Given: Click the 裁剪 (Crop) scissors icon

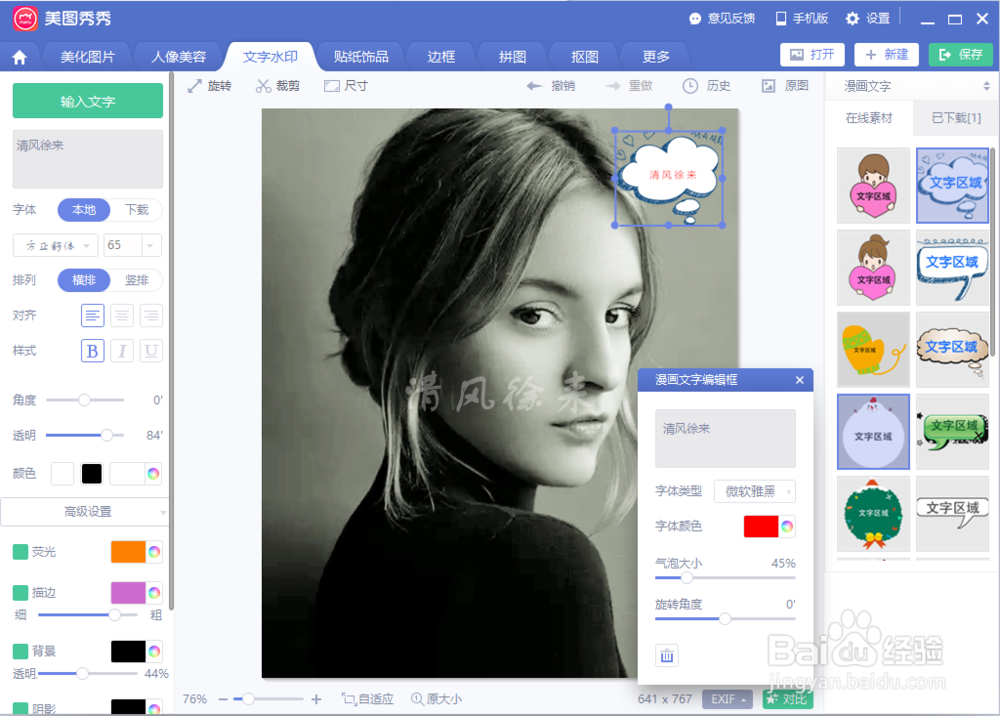Looking at the screenshot, I should pos(264,86).
